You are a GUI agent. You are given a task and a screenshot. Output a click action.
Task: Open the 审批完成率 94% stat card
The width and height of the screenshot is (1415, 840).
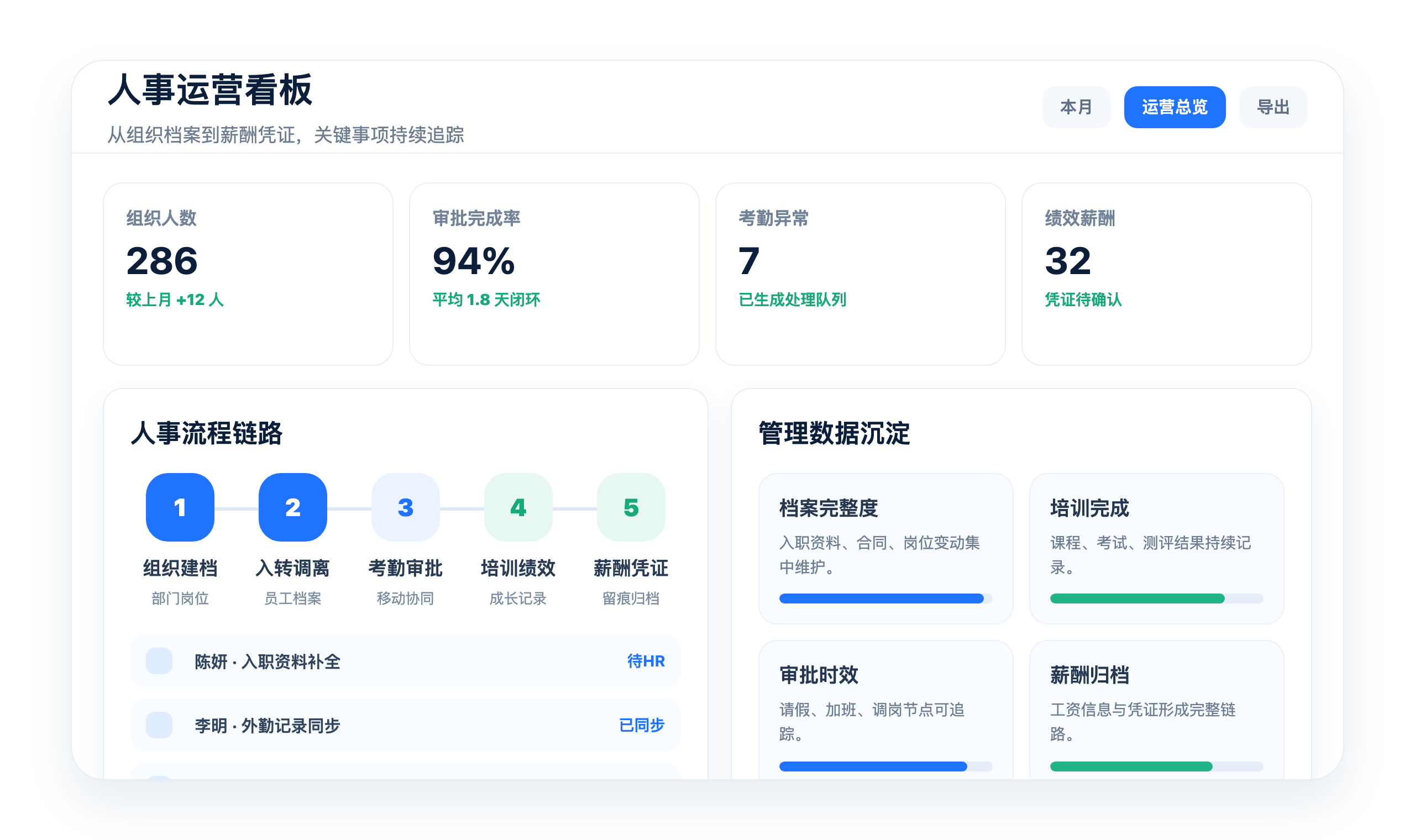(554, 274)
